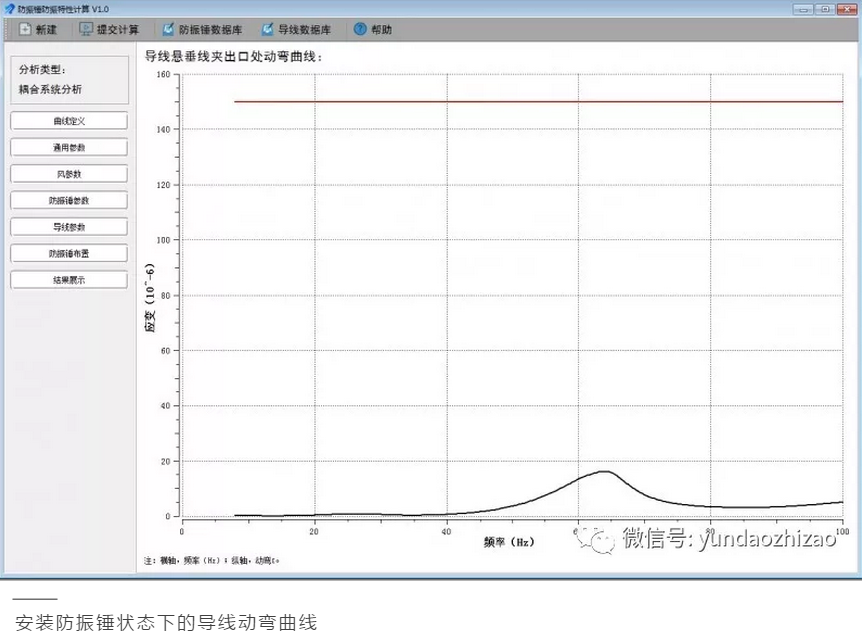Open the 防振锤布置 damper layout button
Image resolution: width=862 pixels, height=641 pixels.
pyautogui.click(x=69, y=254)
